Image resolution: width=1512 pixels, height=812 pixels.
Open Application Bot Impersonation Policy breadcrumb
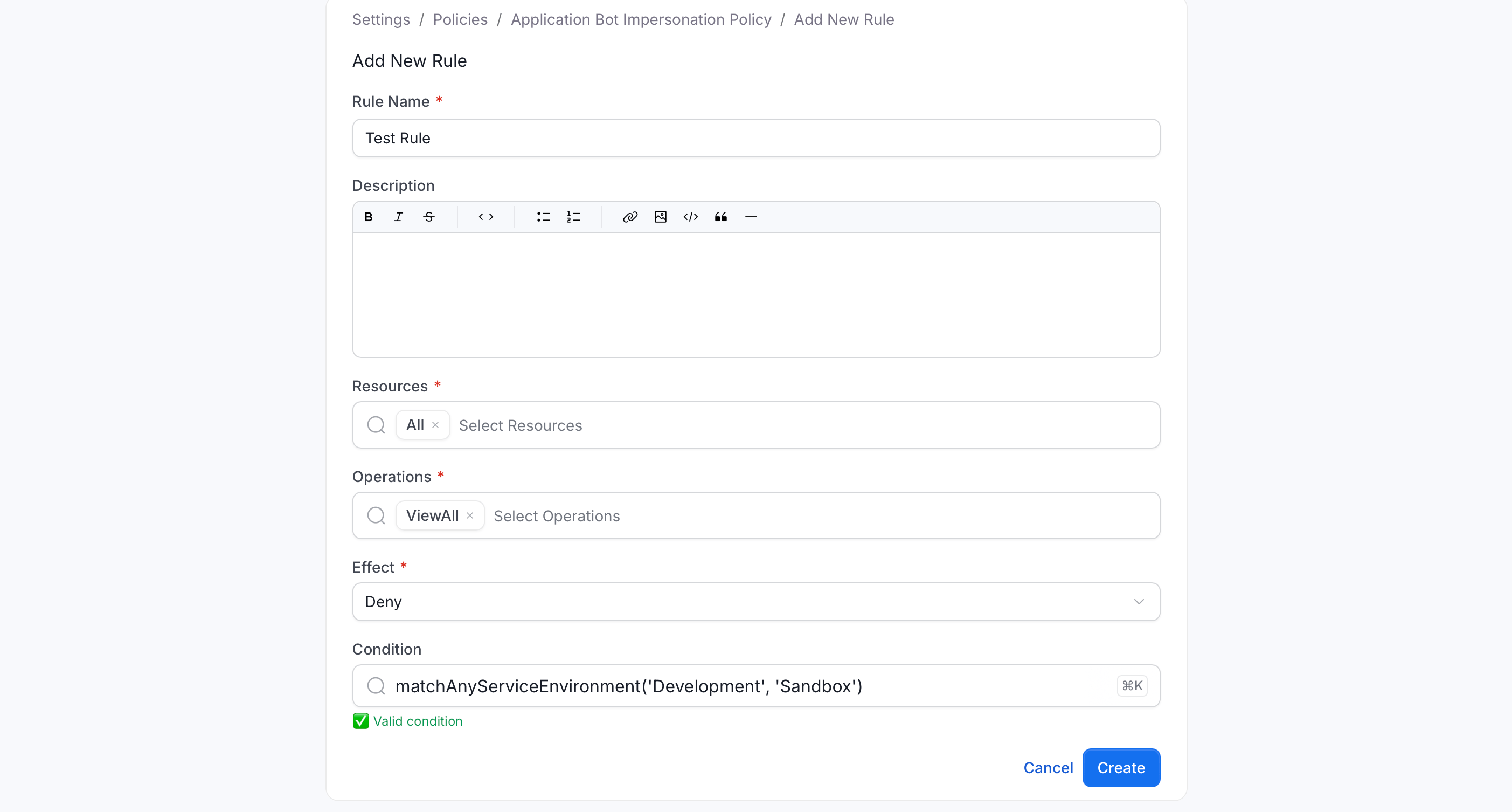[x=641, y=19]
